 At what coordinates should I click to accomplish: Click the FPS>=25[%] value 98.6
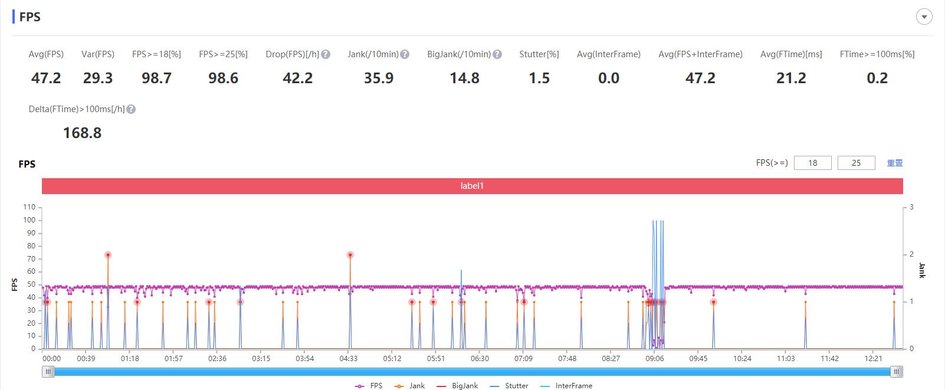click(x=223, y=78)
